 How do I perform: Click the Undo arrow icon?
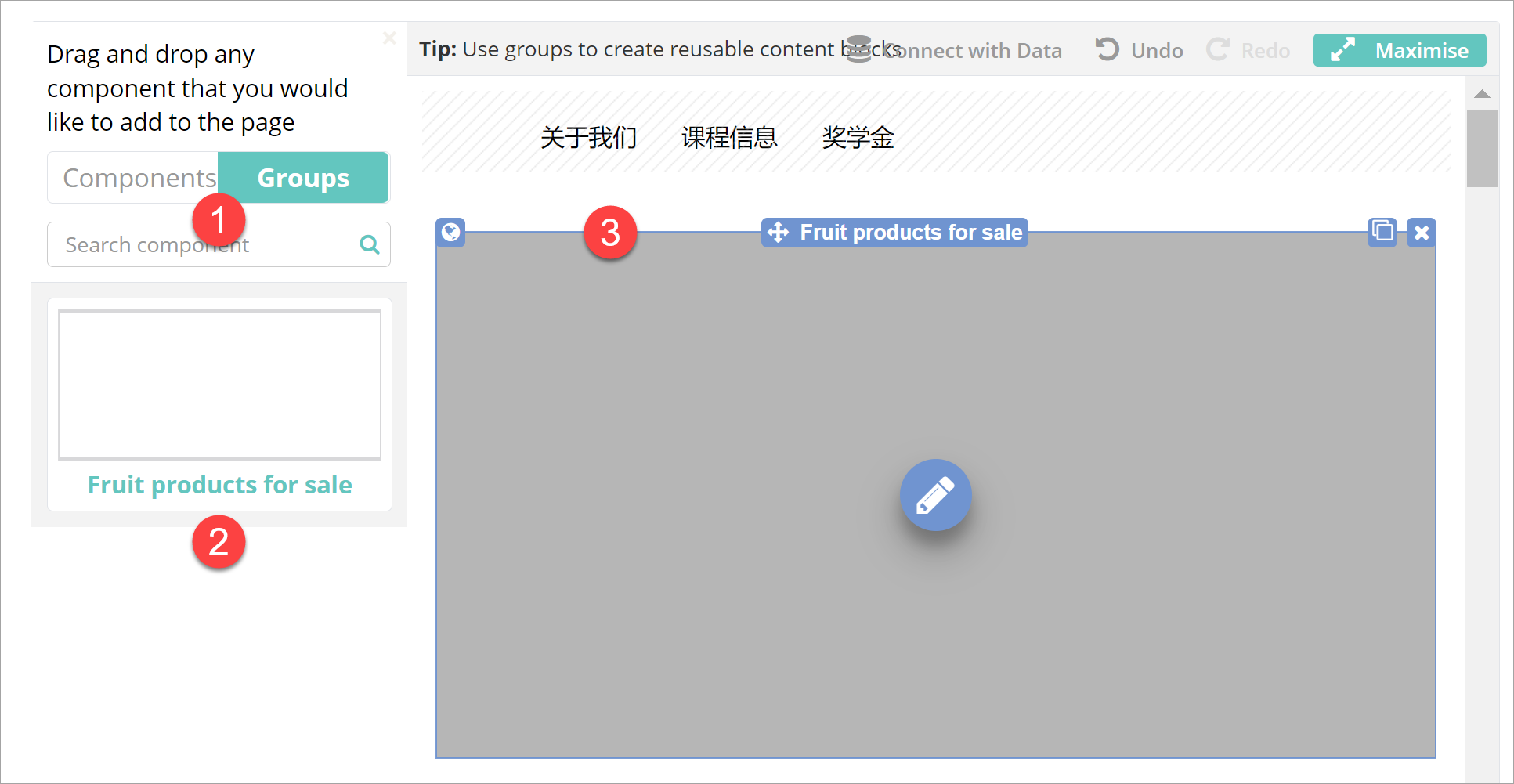coord(1107,49)
